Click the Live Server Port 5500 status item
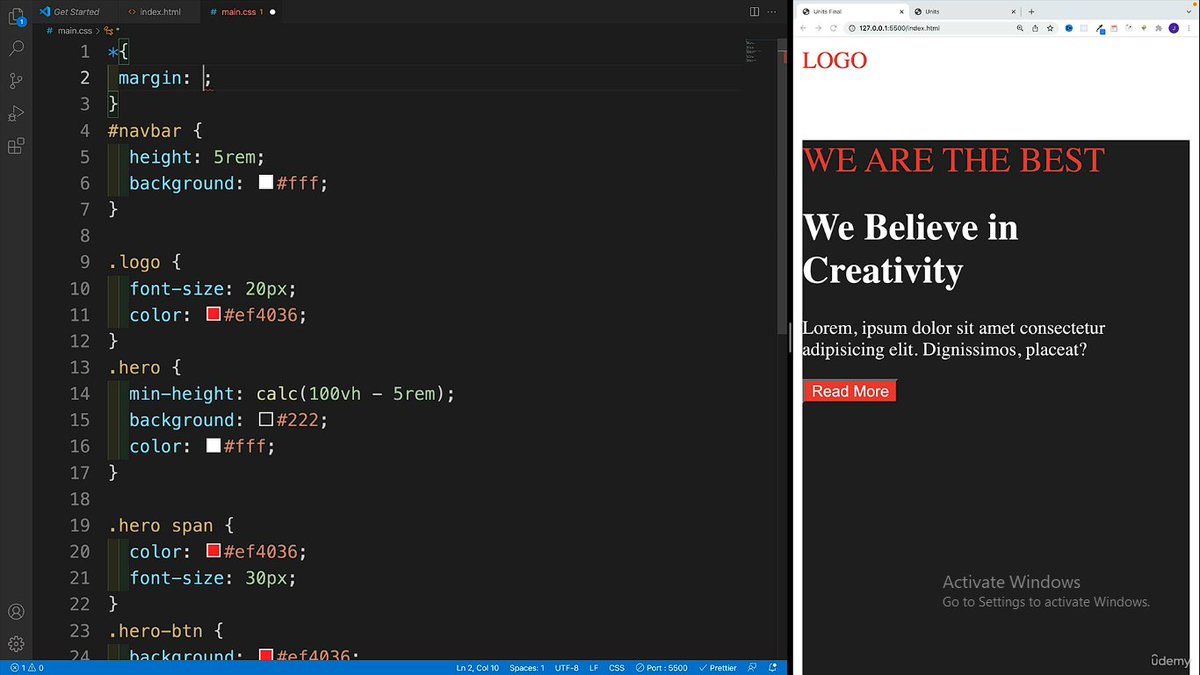1200x675 pixels. click(x=662, y=667)
